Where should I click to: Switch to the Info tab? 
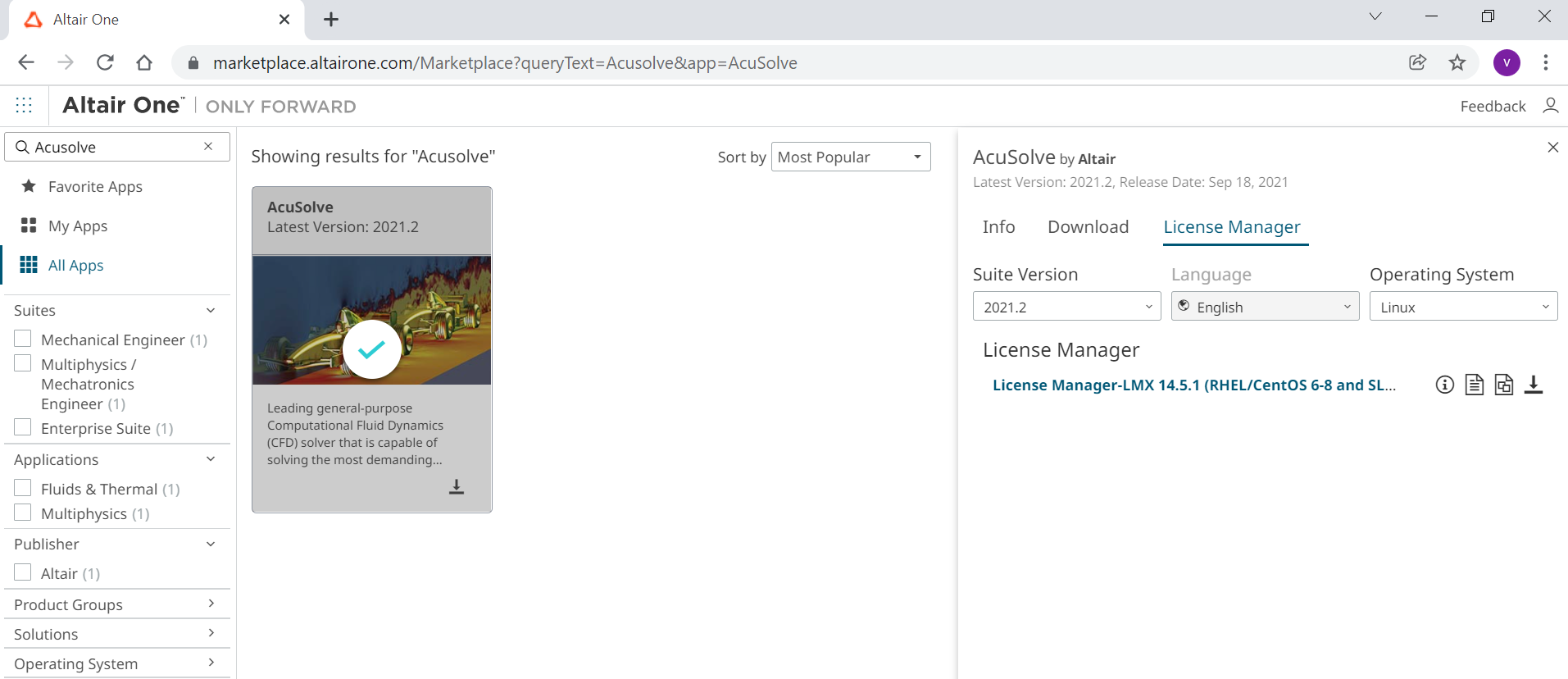[x=998, y=227]
